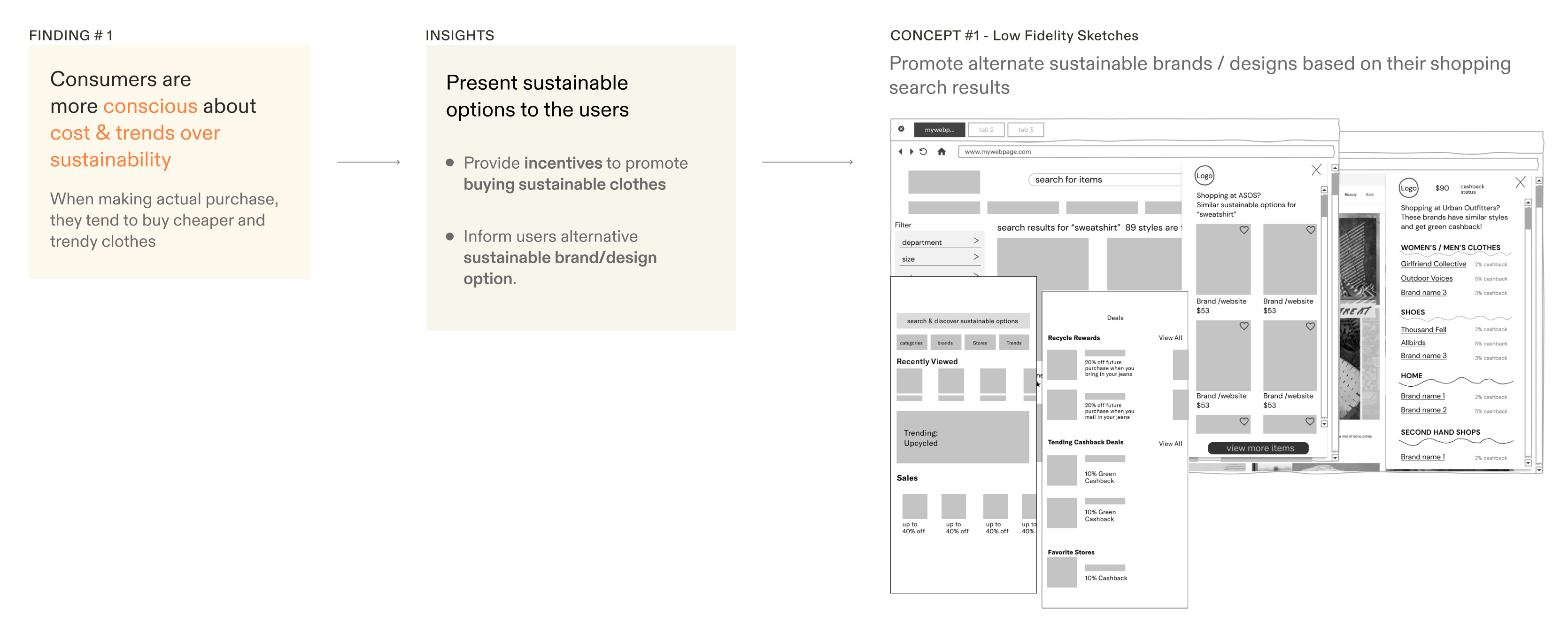Click first Recently Viewed thumbnail
This screenshot has height=640, width=1568.
click(x=910, y=381)
